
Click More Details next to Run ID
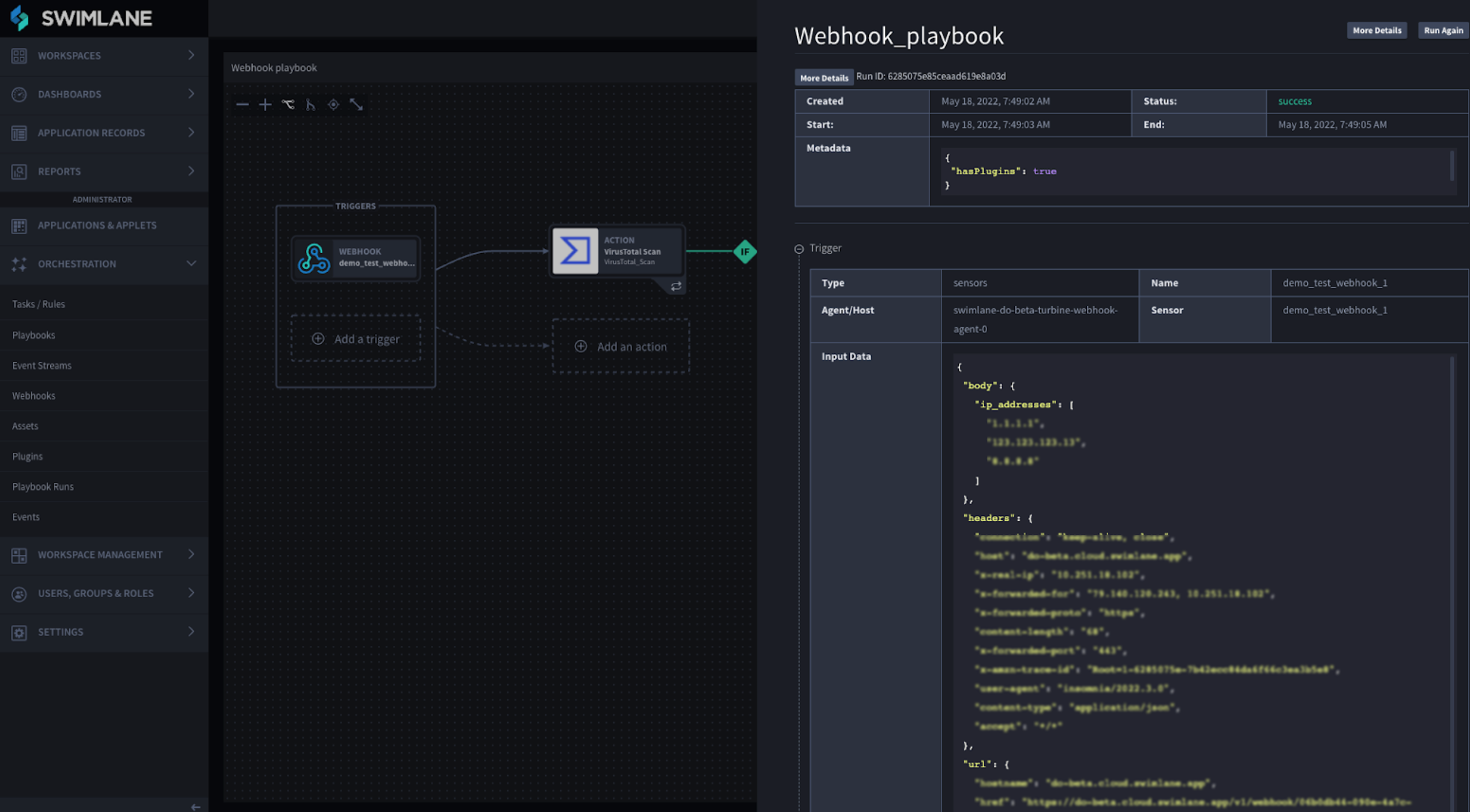(824, 77)
